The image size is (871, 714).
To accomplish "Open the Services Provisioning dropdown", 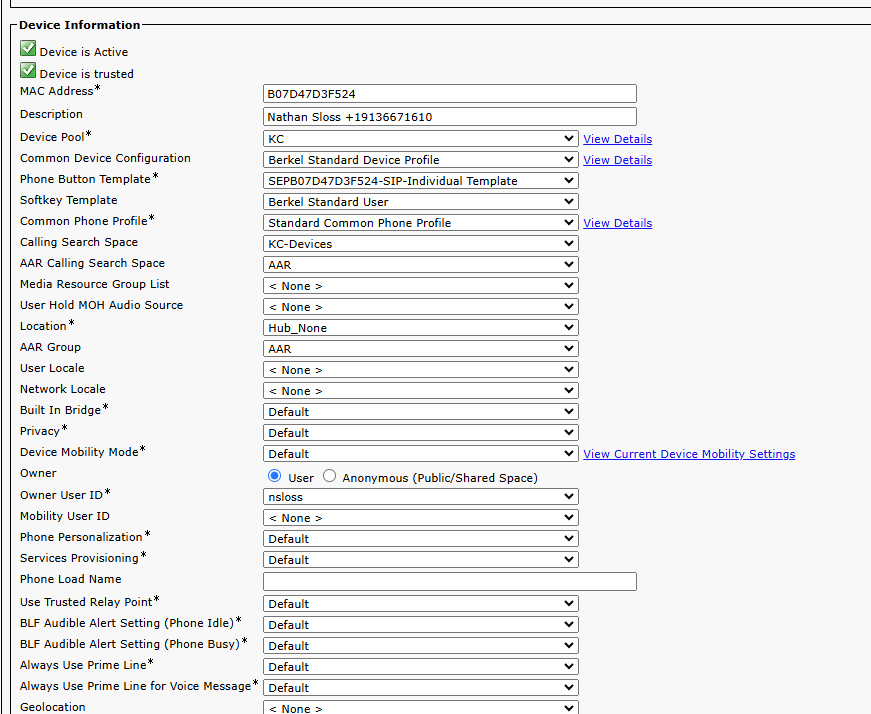I will [x=421, y=560].
